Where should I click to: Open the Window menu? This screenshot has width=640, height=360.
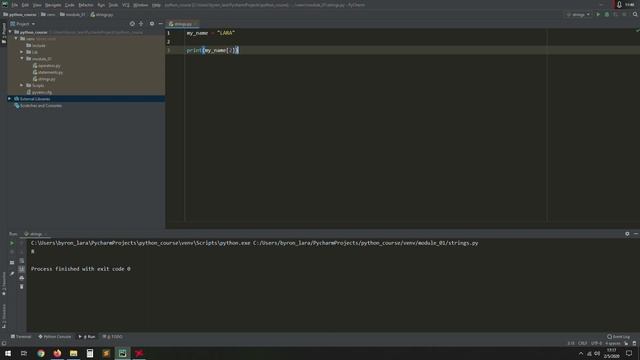(x=141, y=5)
